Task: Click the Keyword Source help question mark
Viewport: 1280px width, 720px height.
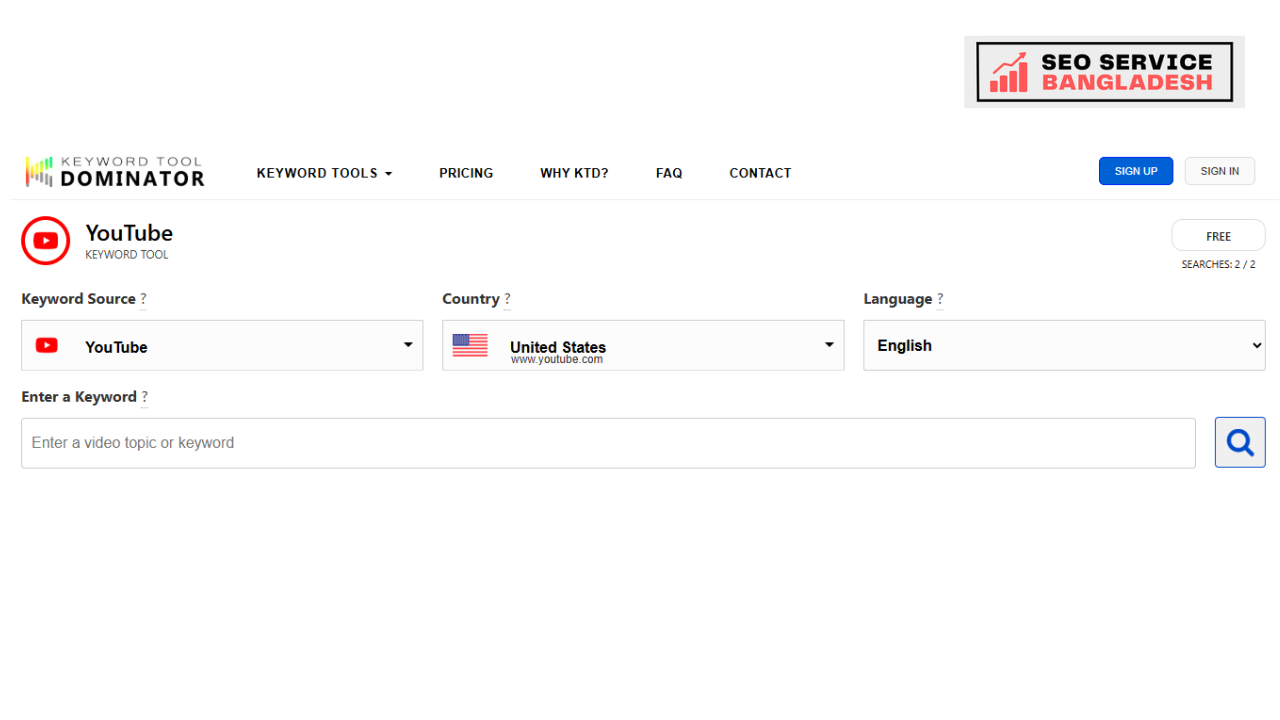Action: pyautogui.click(x=143, y=299)
